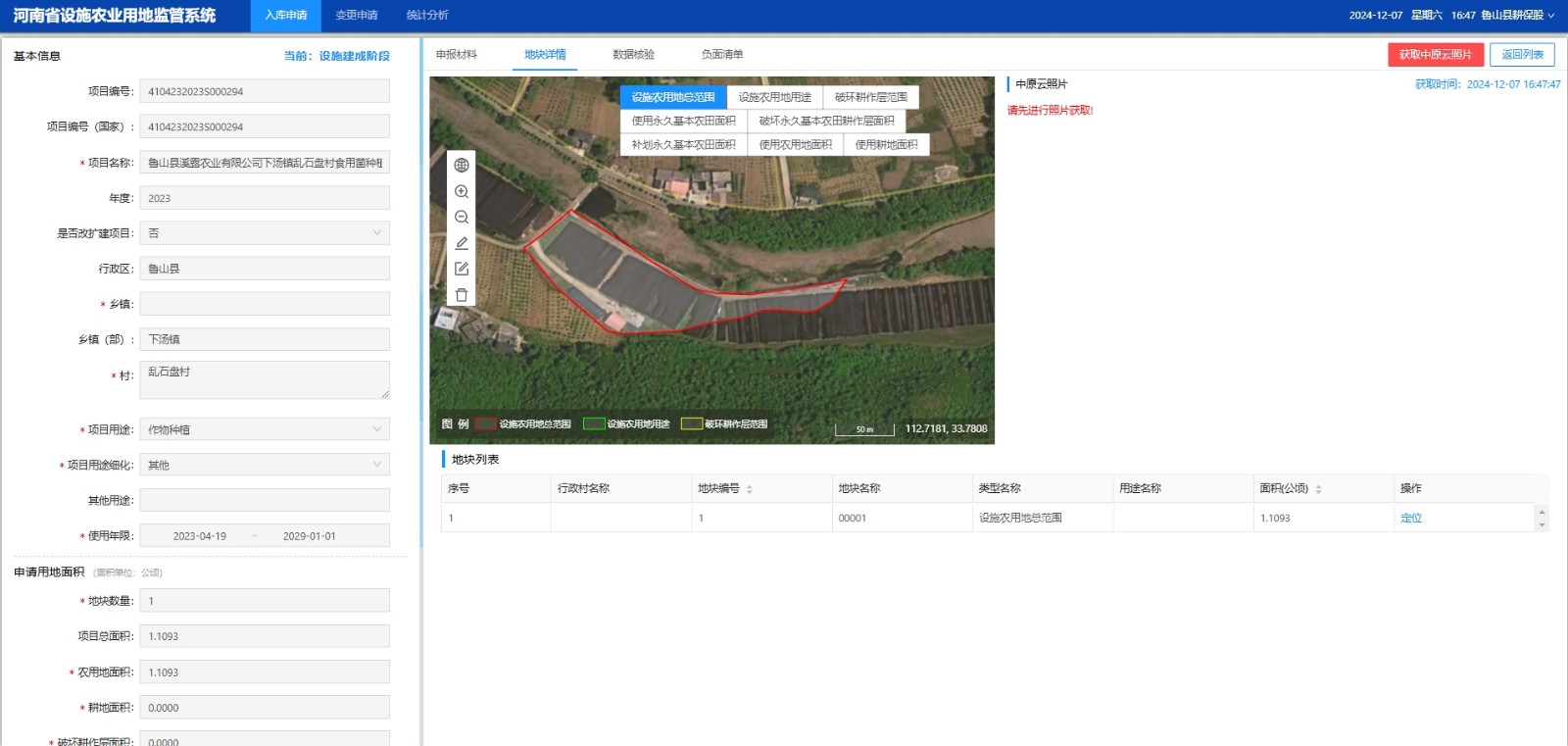
Task: Click the red 请先进行照片获取 notice
Action: 1051,111
